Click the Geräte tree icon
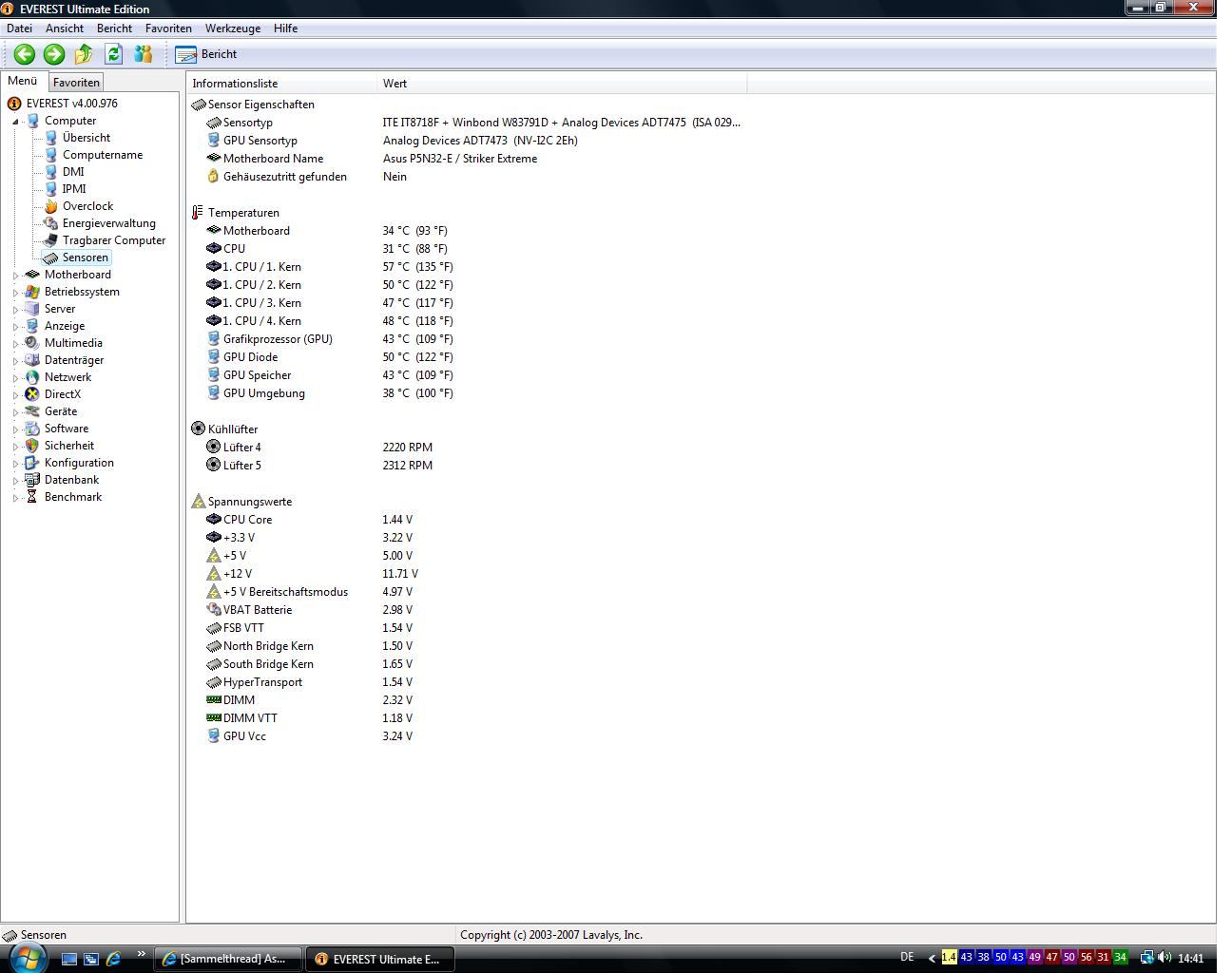Viewport: 1232px width, 973px height. point(32,411)
